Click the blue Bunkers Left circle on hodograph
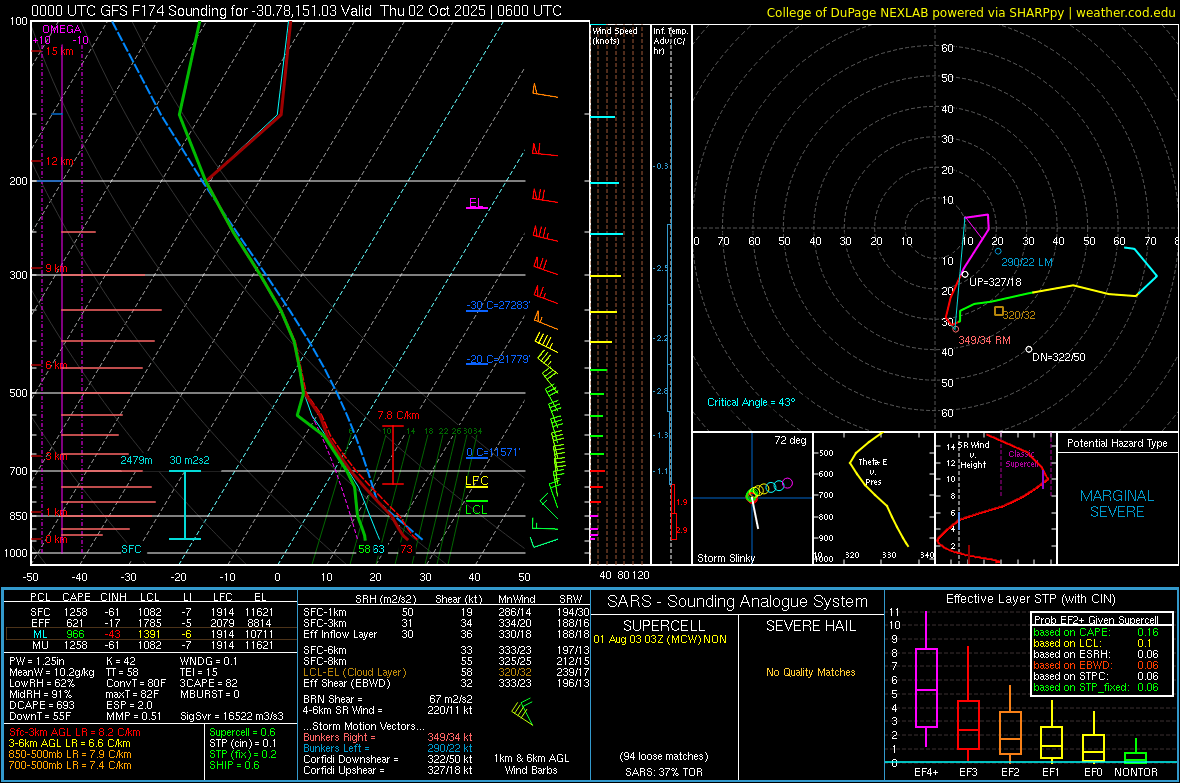The width and height of the screenshot is (1180, 783). coord(998,251)
